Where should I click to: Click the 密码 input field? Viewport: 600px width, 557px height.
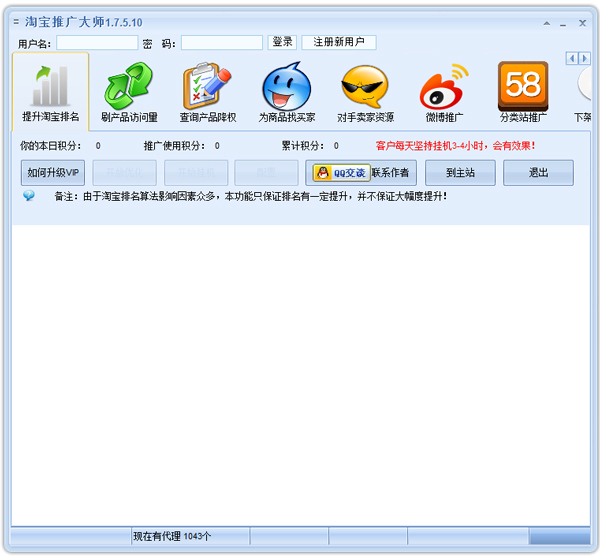tap(222, 42)
